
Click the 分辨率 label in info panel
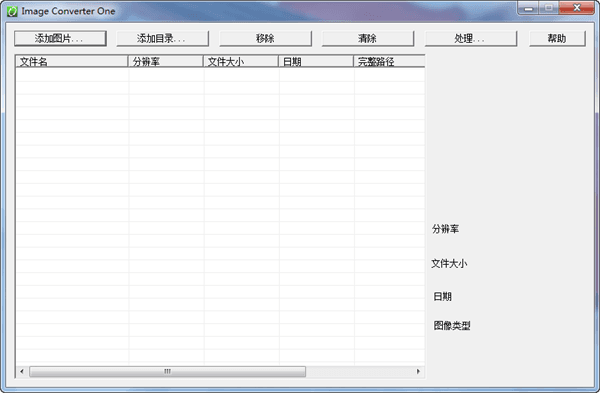click(x=445, y=229)
